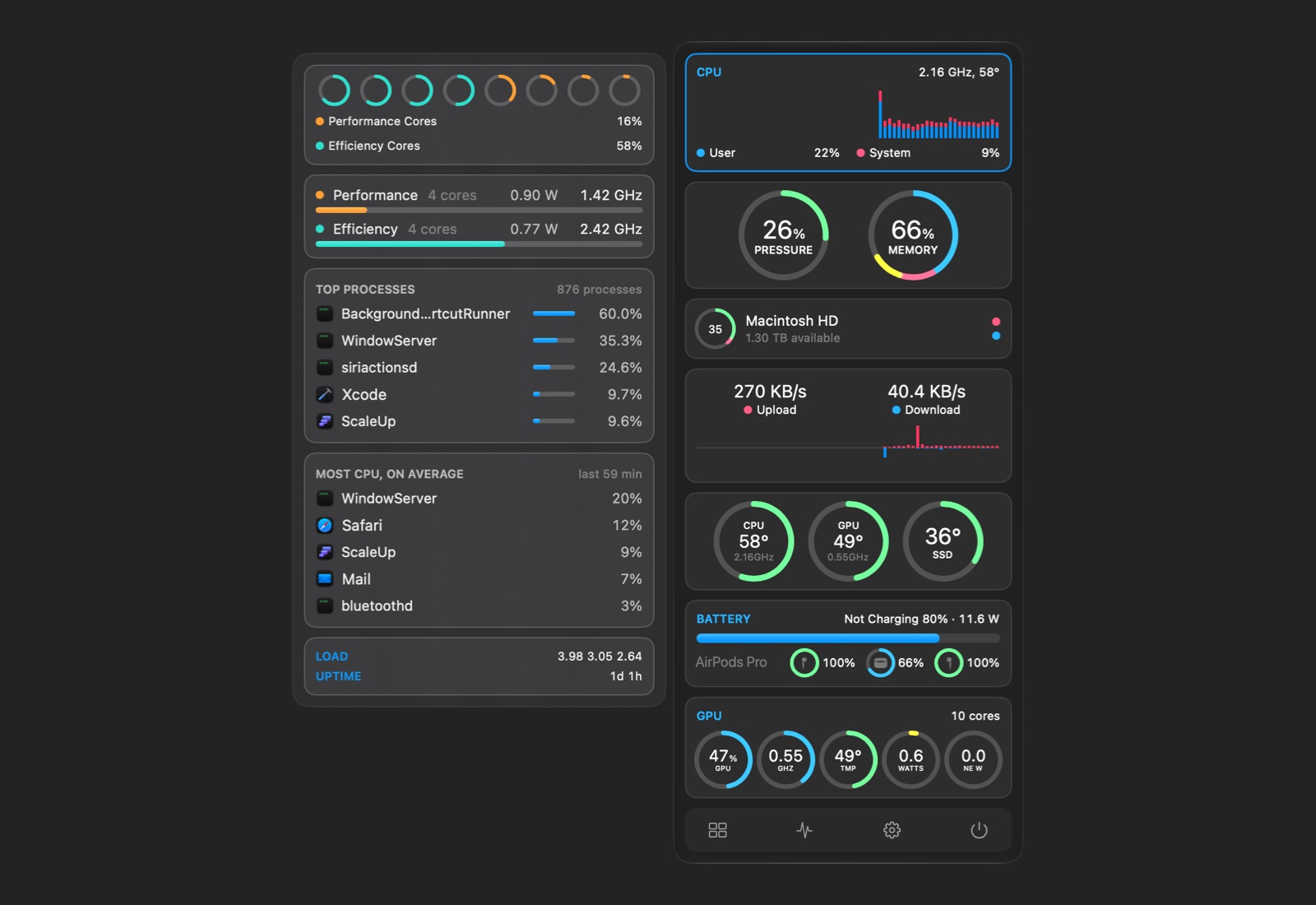Click the Macintosh HD 35 percent disk ring

click(x=716, y=329)
